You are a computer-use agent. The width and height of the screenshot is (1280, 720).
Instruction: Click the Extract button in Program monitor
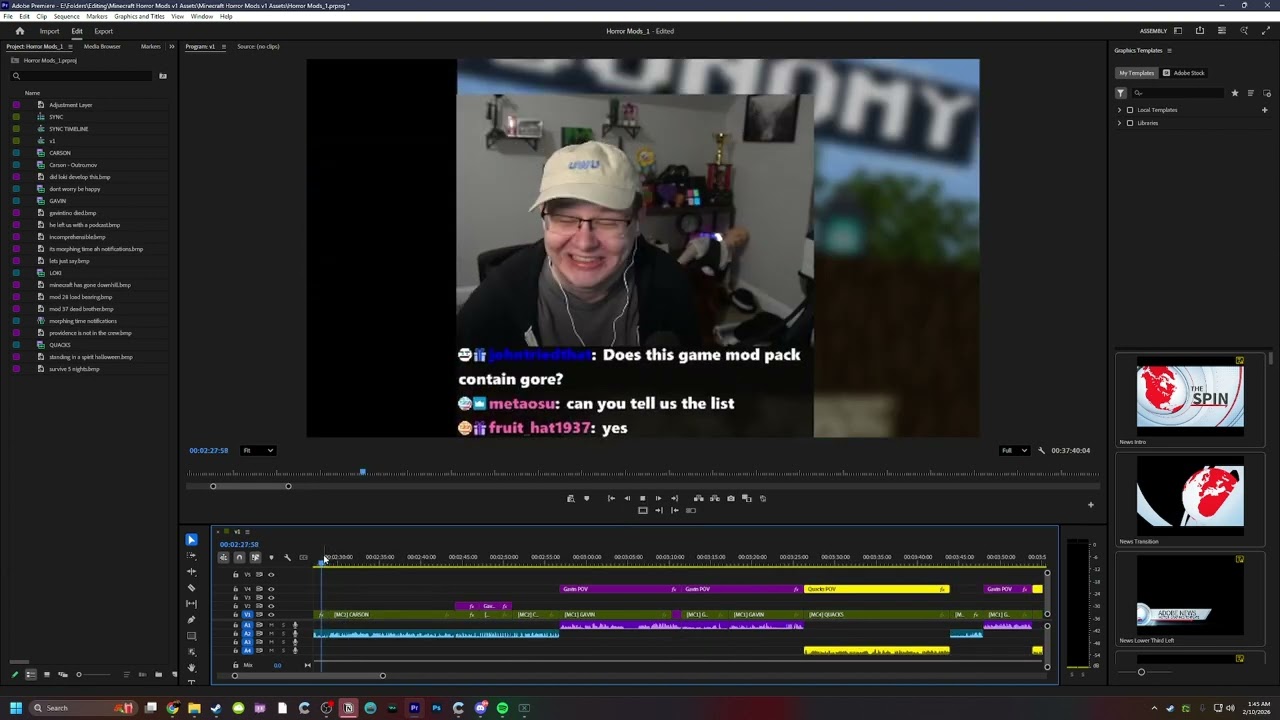(x=714, y=498)
